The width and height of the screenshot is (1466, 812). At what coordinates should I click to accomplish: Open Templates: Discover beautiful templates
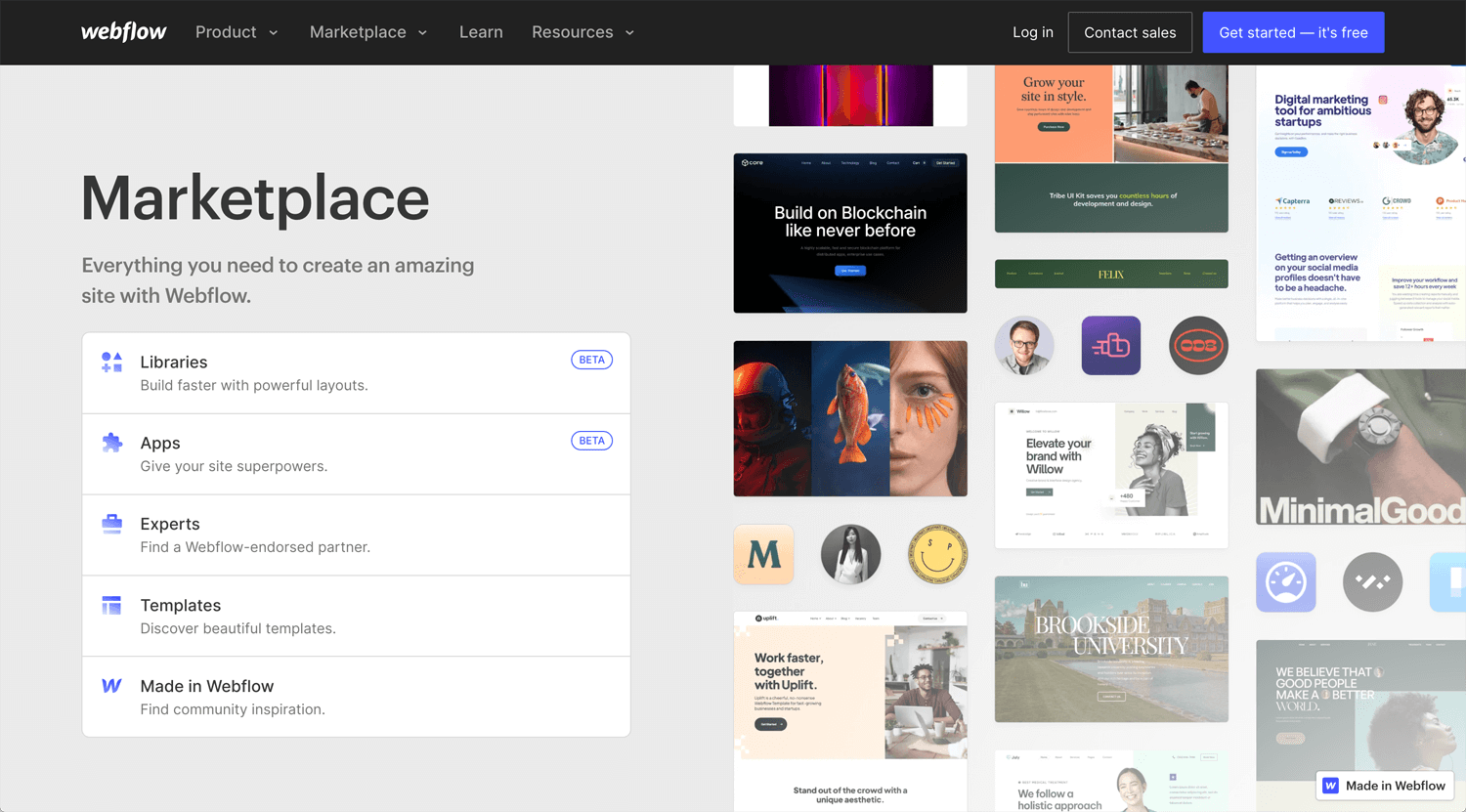click(x=356, y=617)
